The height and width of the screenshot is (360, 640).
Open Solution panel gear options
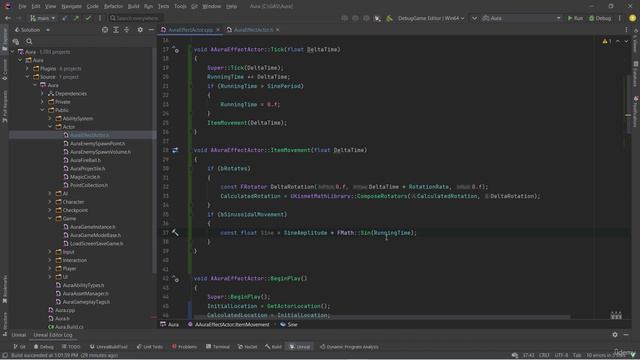click(x=140, y=30)
